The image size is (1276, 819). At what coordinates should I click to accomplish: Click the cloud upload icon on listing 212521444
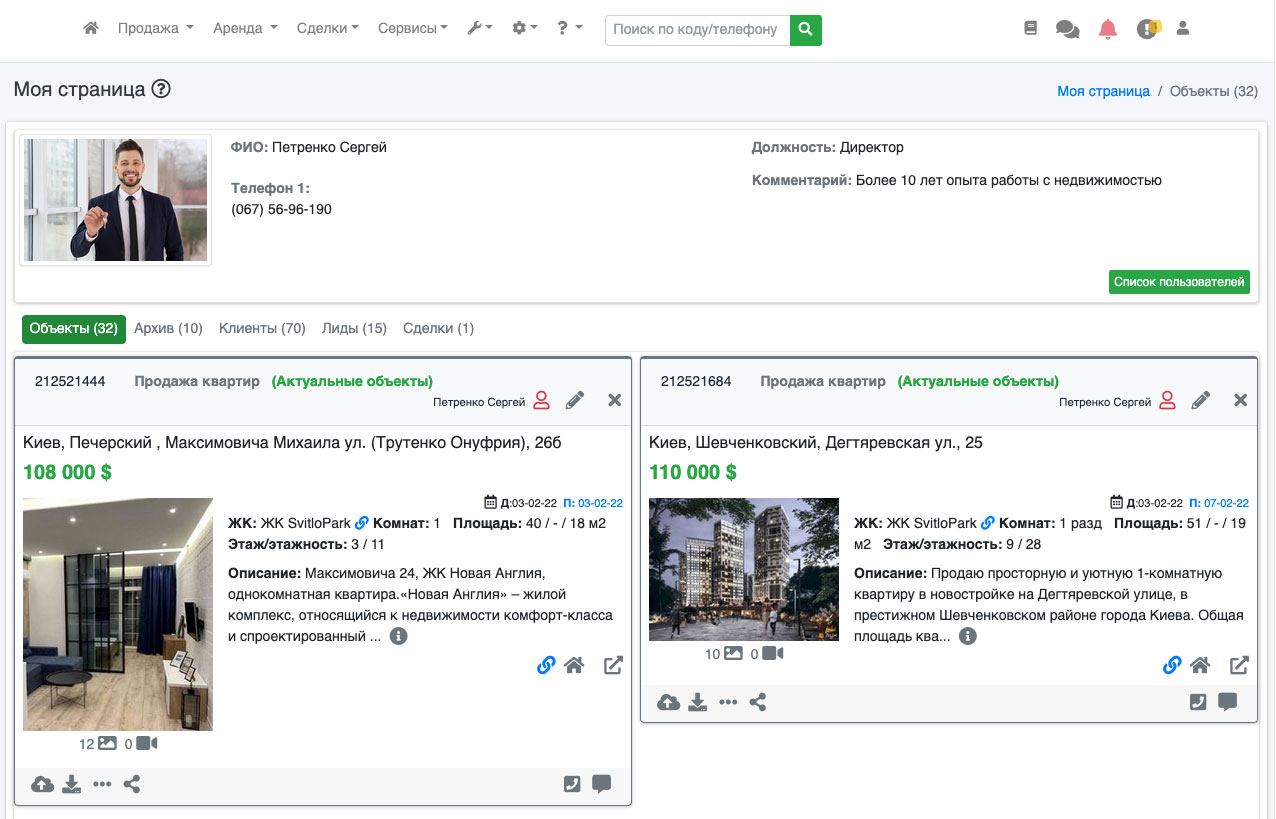tap(42, 784)
